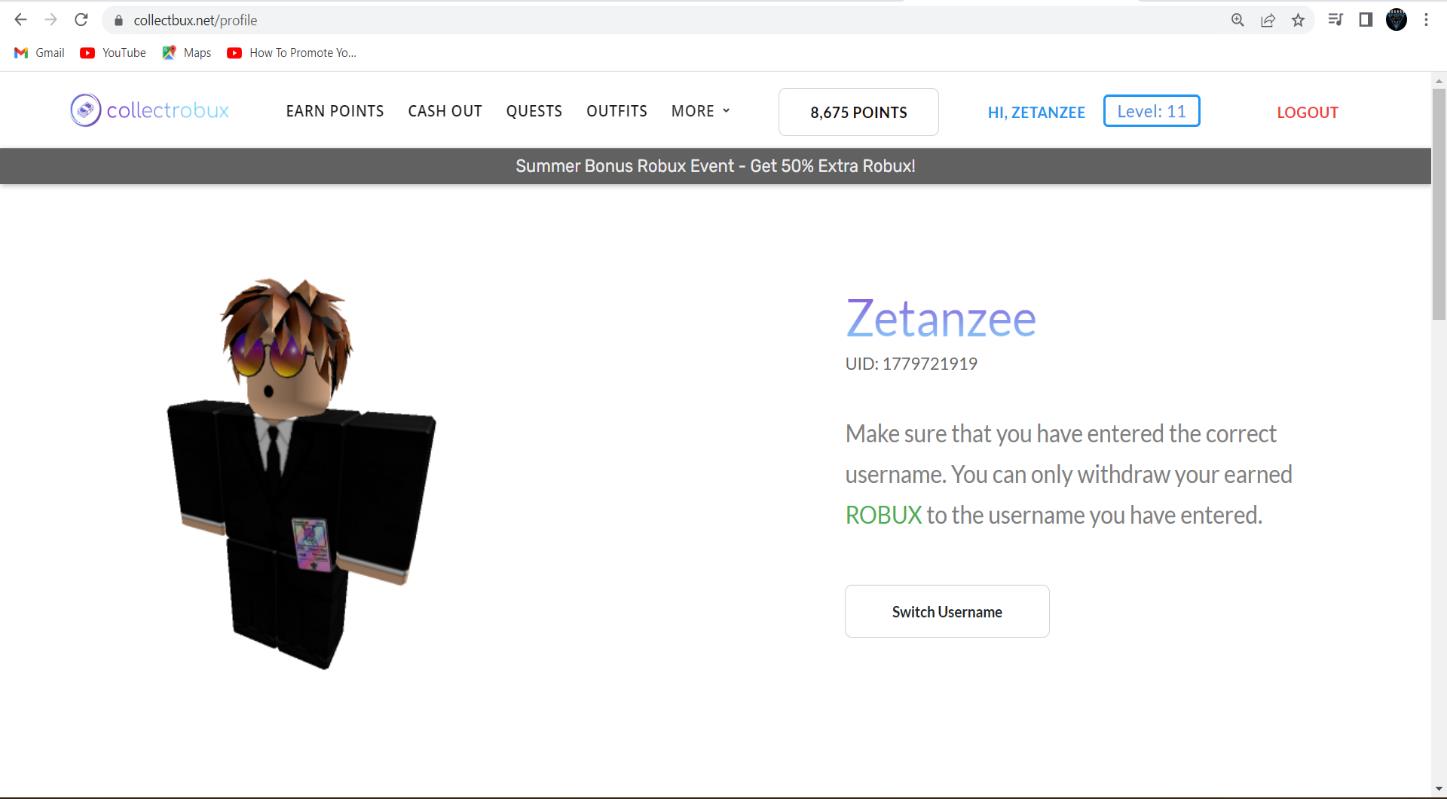Screen dimensions: 1447x799
Task: Go to the OUTFITS page
Action: point(617,111)
